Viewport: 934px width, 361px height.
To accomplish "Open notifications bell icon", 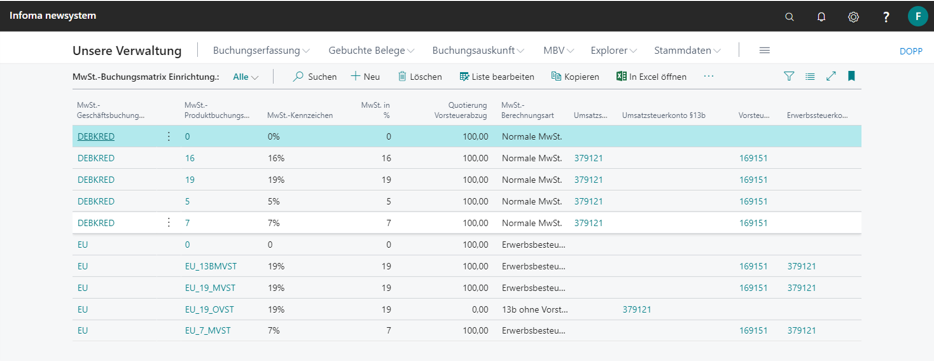I will click(x=821, y=17).
